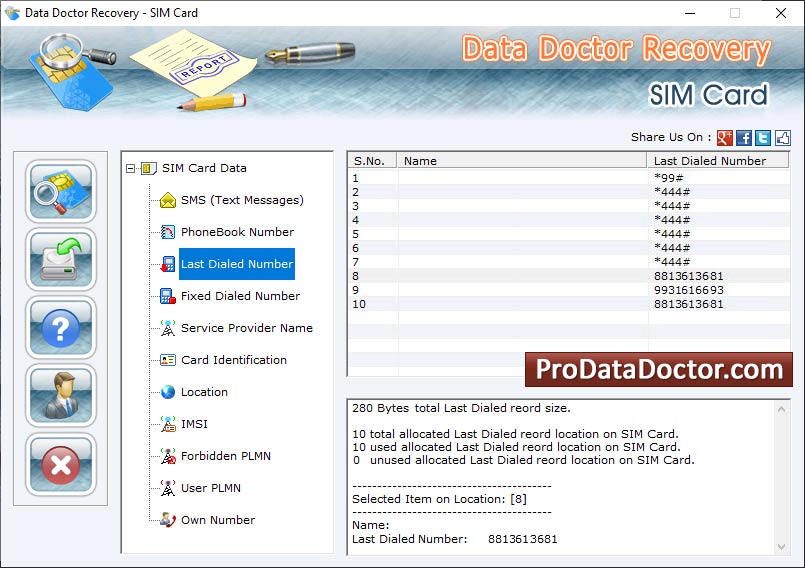Click the thumbs-up like icon

(783, 138)
